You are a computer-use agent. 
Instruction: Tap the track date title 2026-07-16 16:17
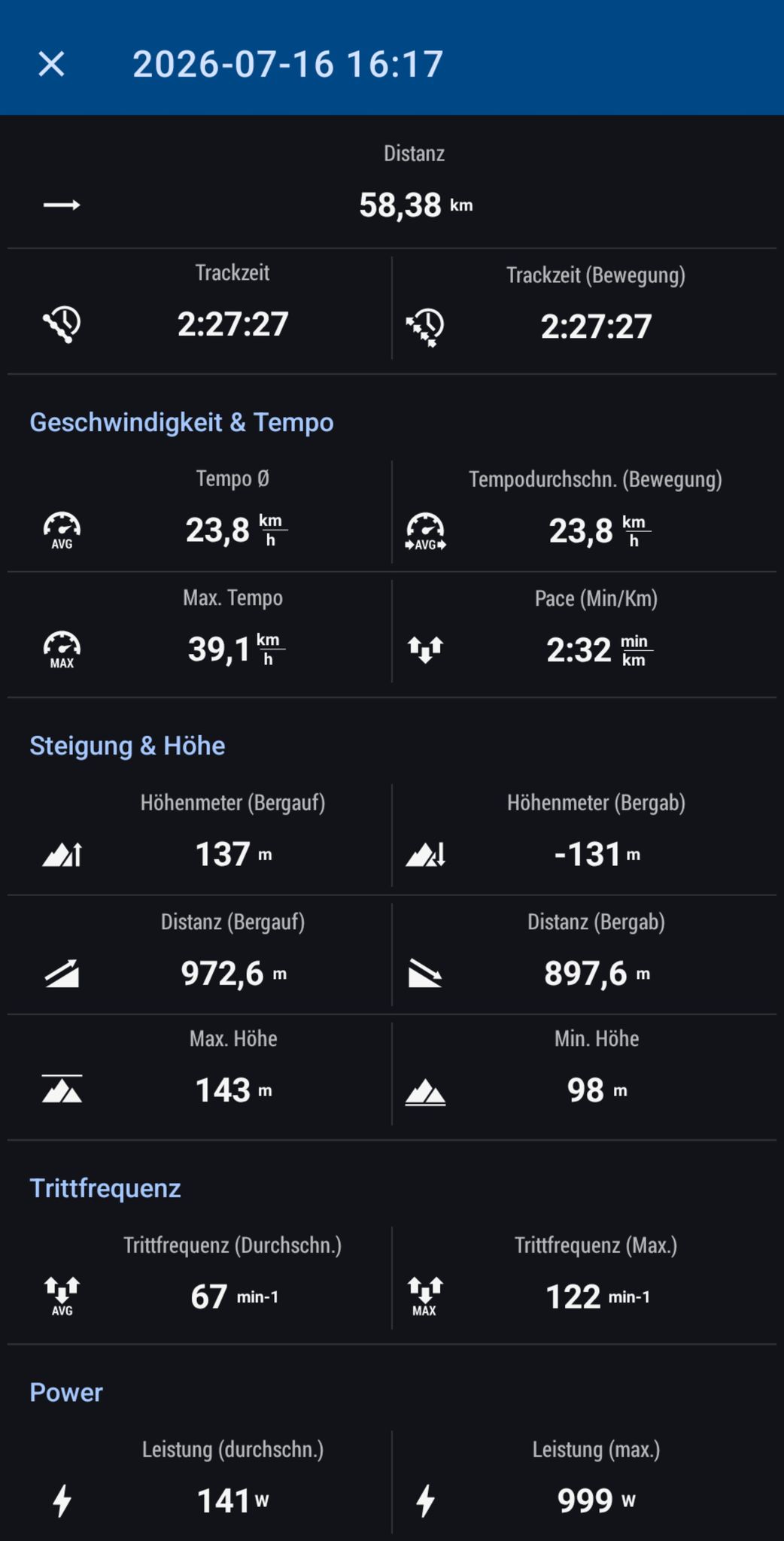pos(288,64)
